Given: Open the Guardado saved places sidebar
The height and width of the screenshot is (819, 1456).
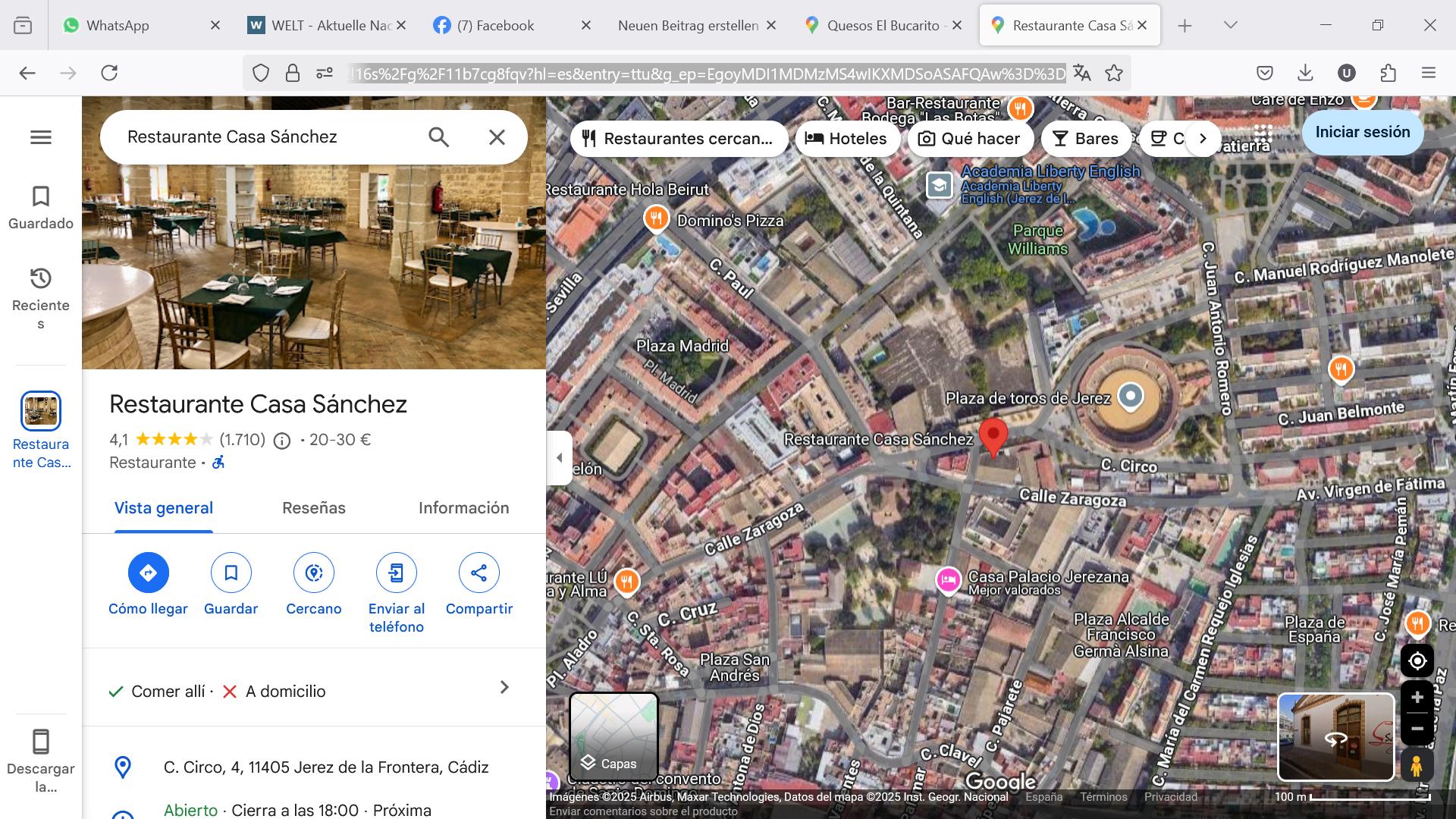Looking at the screenshot, I should (x=41, y=207).
